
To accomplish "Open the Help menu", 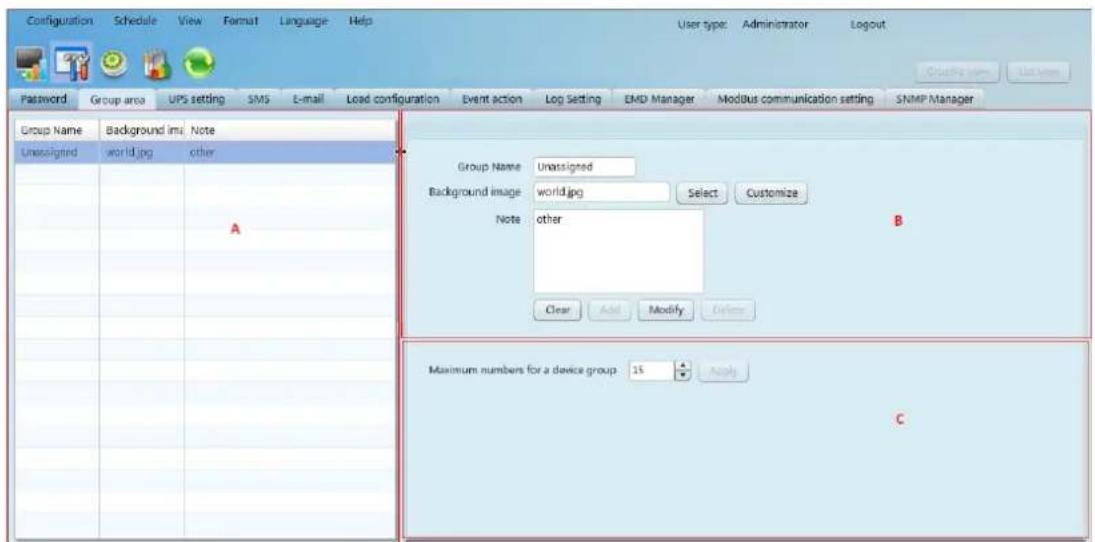I will coord(360,22).
